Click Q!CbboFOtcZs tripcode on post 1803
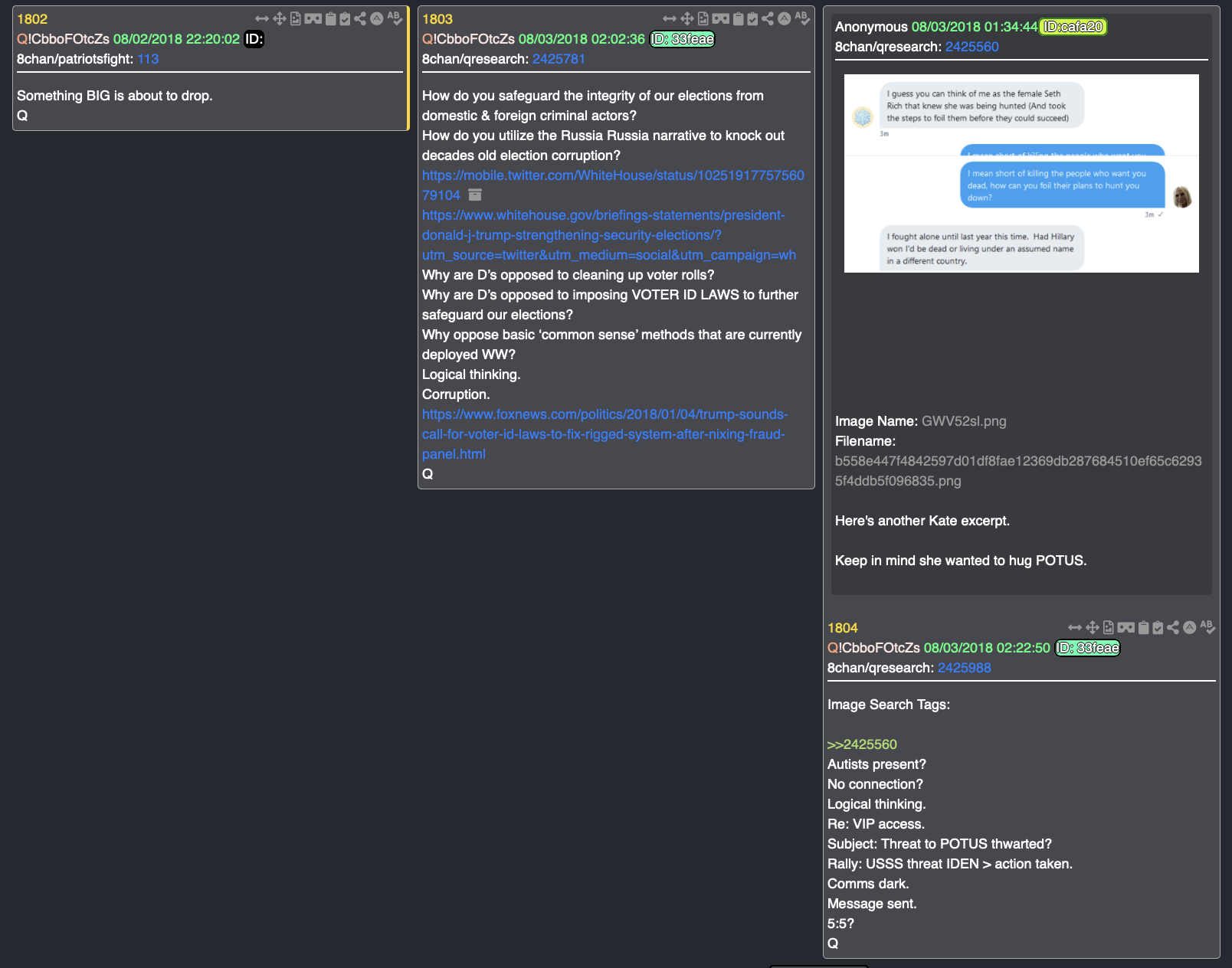Image resolution: width=1232 pixels, height=968 pixels. (468, 39)
